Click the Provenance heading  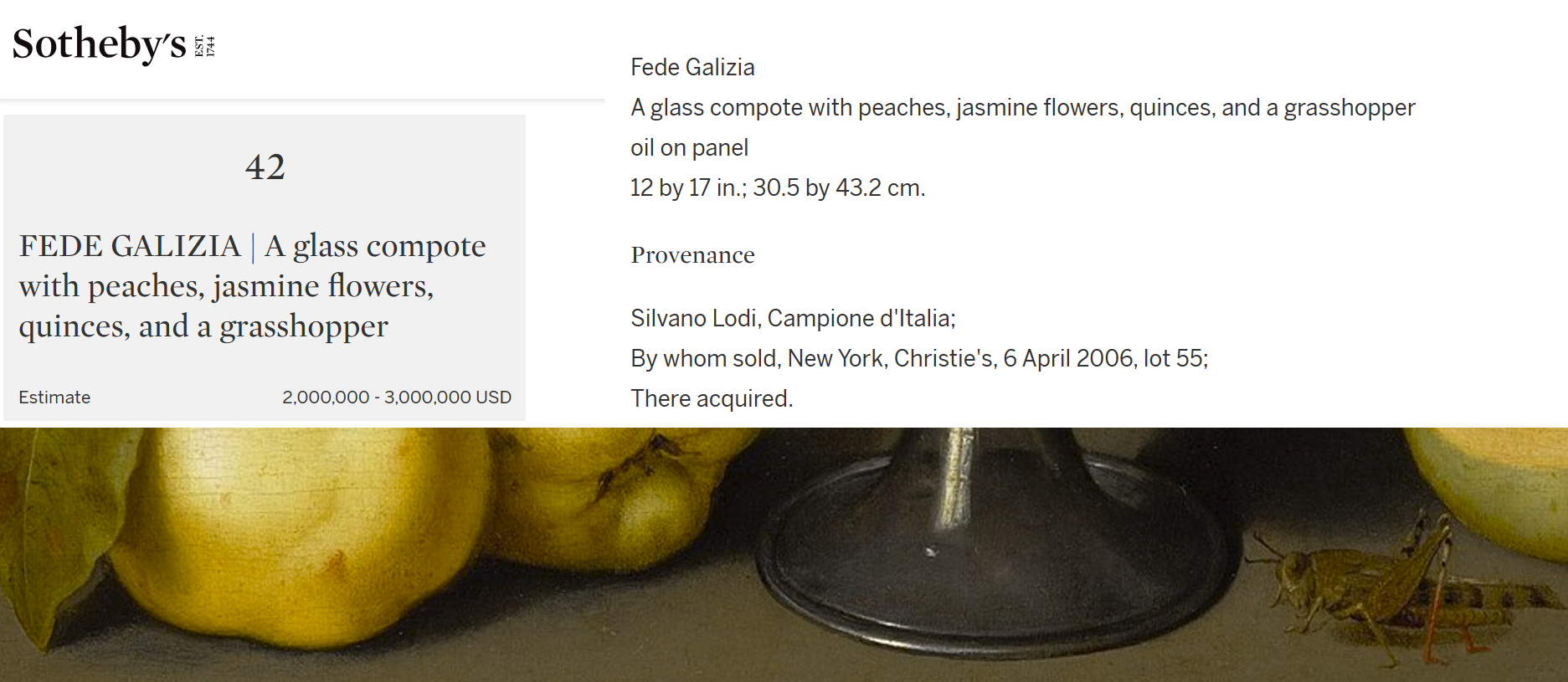click(x=692, y=254)
